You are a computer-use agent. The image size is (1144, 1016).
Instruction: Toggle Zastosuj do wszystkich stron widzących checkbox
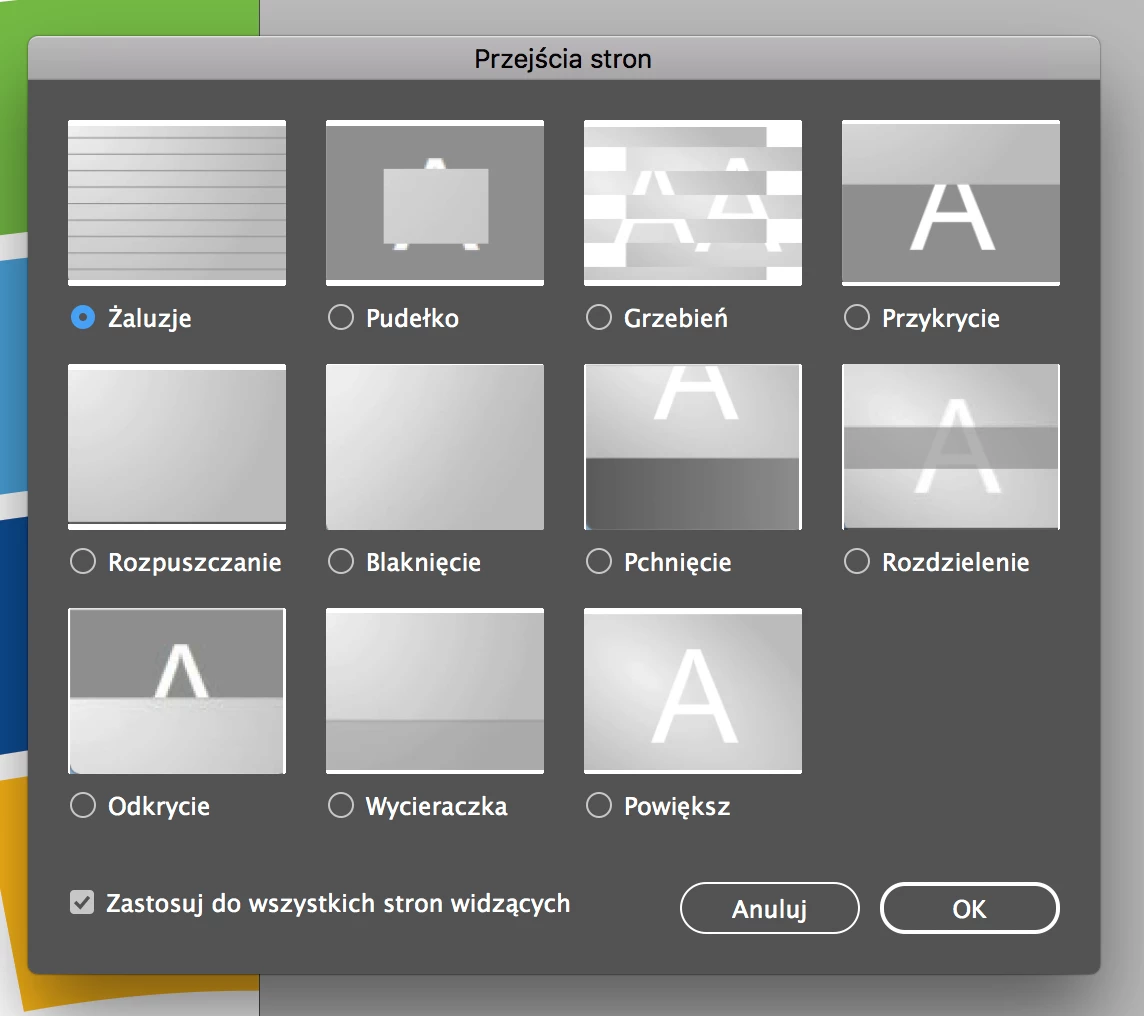coord(82,903)
